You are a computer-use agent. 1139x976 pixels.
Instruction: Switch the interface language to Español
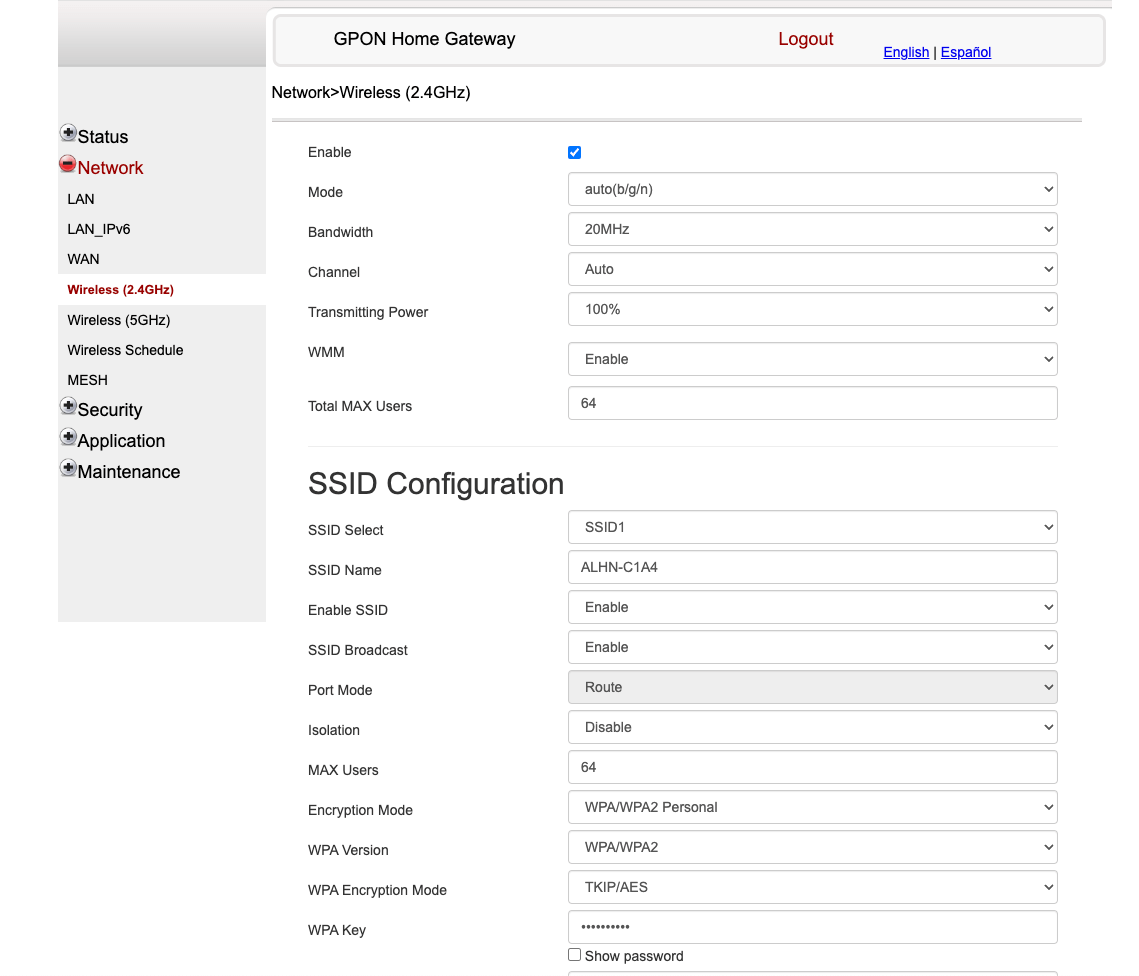tap(965, 52)
